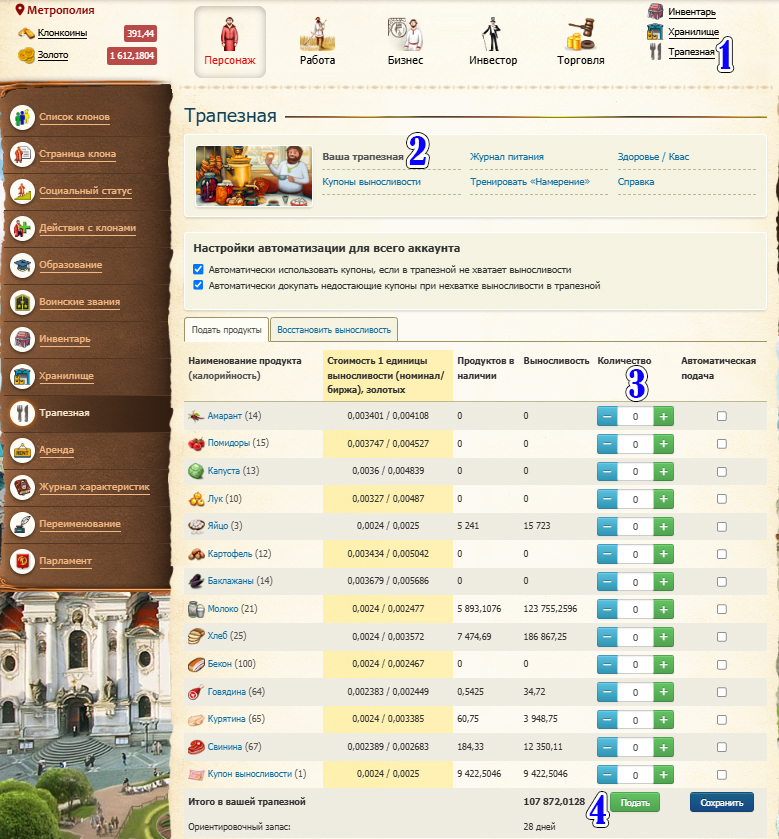Viewport: 779px width, 839px height.
Task: Click the Бизнес navigation icon
Action: (405, 33)
